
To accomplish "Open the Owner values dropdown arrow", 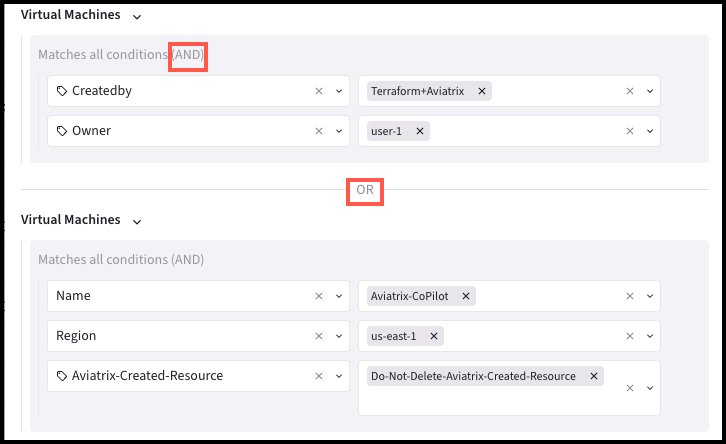I will [x=650, y=131].
